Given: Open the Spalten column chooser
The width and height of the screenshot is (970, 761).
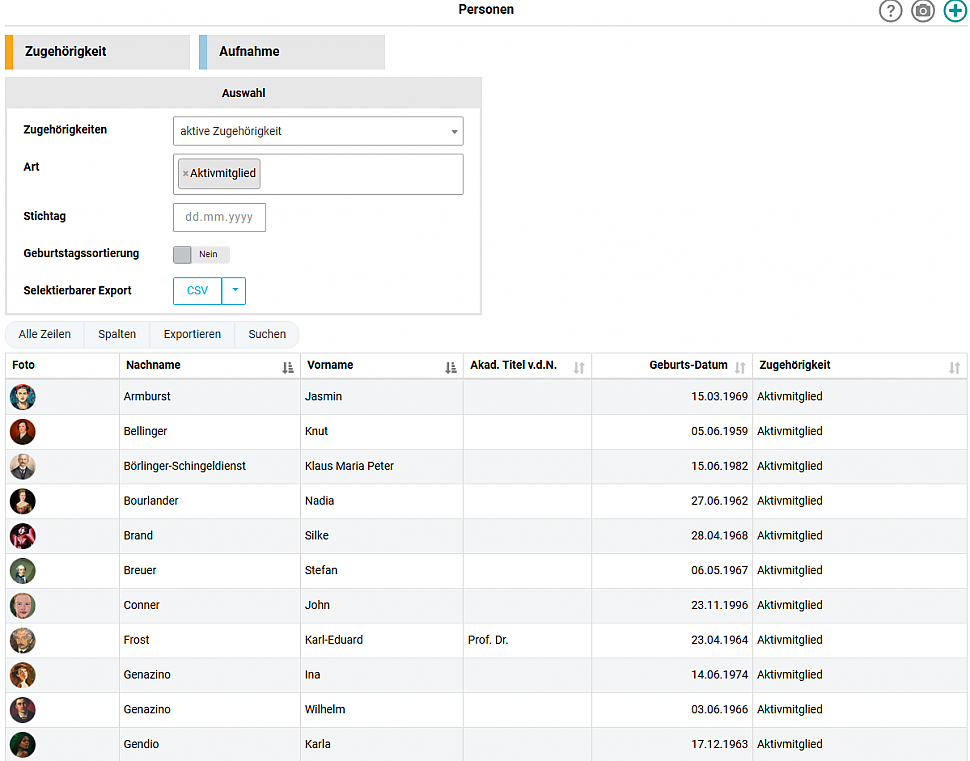Looking at the screenshot, I should point(117,334).
